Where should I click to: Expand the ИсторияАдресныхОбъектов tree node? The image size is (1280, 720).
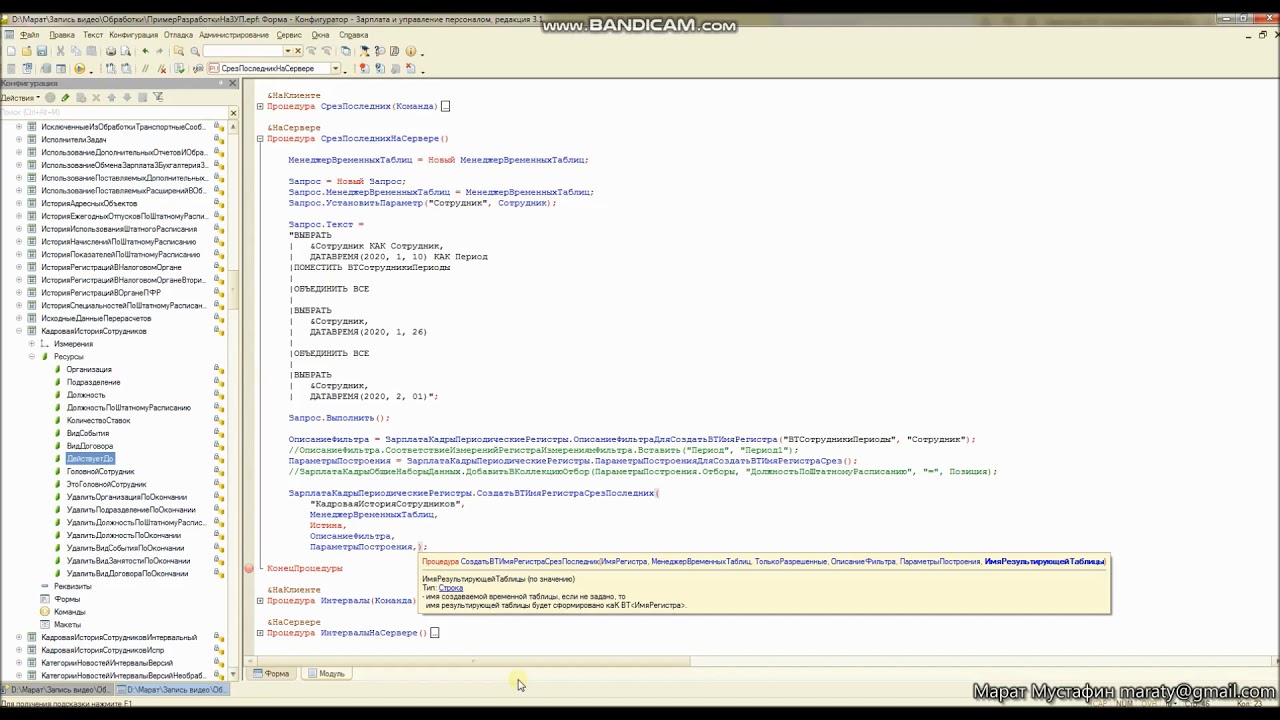(x=19, y=203)
